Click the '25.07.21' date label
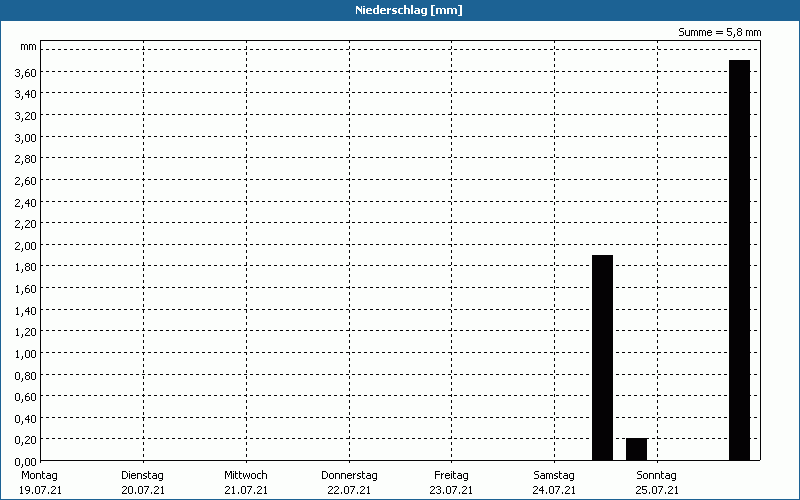This screenshot has width=800, height=500. click(x=657, y=490)
